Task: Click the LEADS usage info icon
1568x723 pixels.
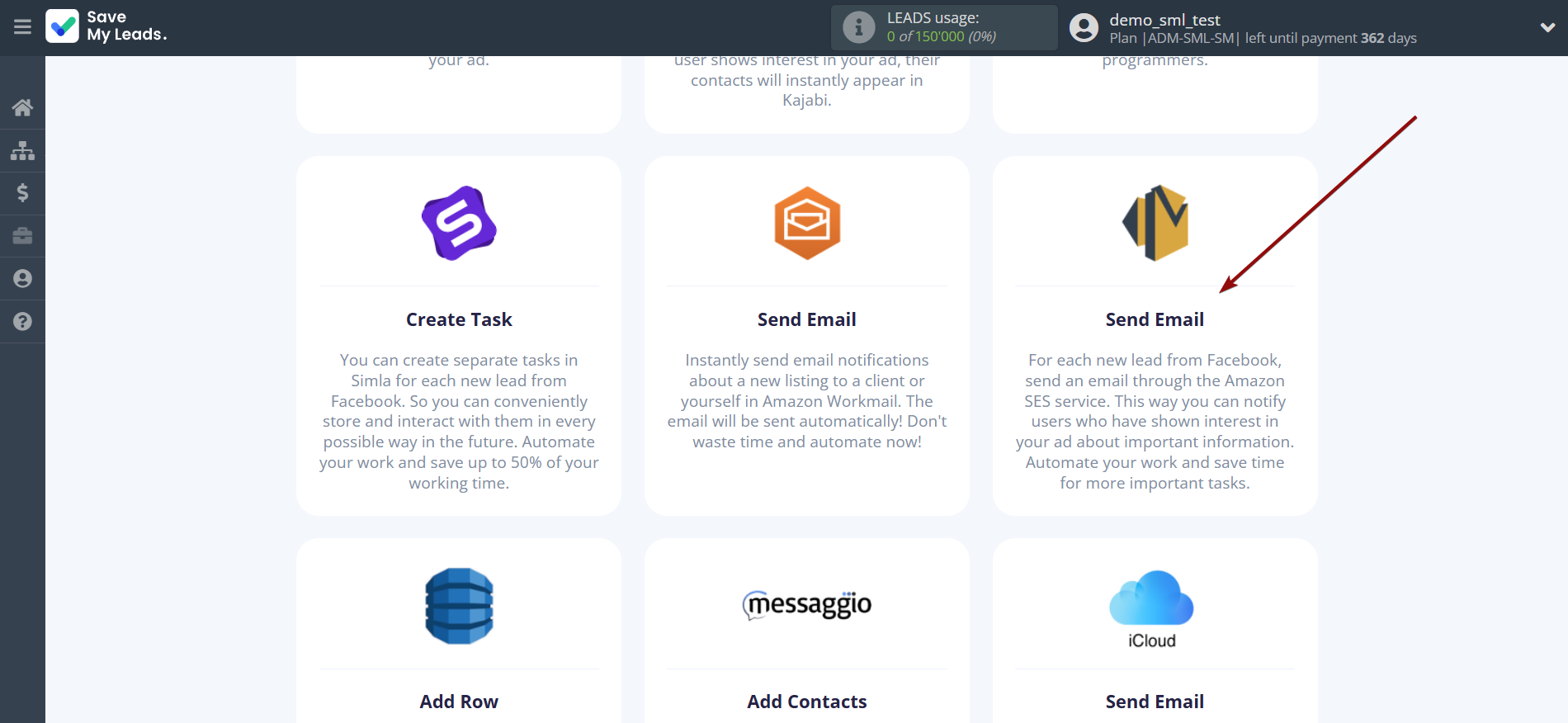Action: 858,27
